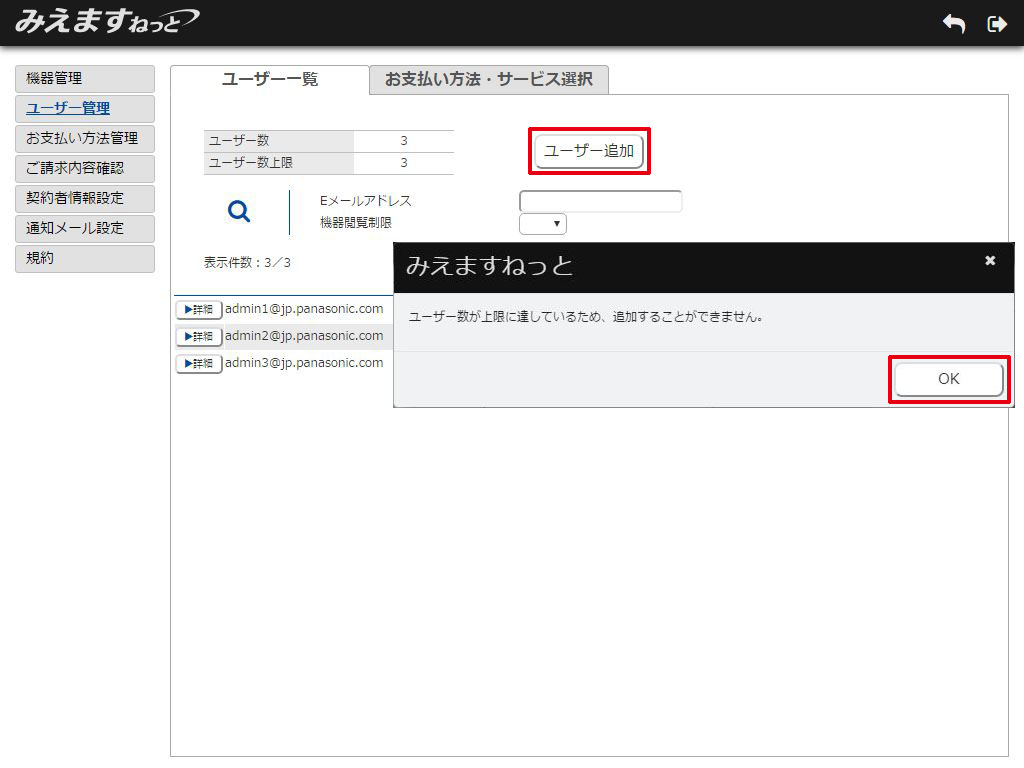Click the magnifying glass search icon

239,211
